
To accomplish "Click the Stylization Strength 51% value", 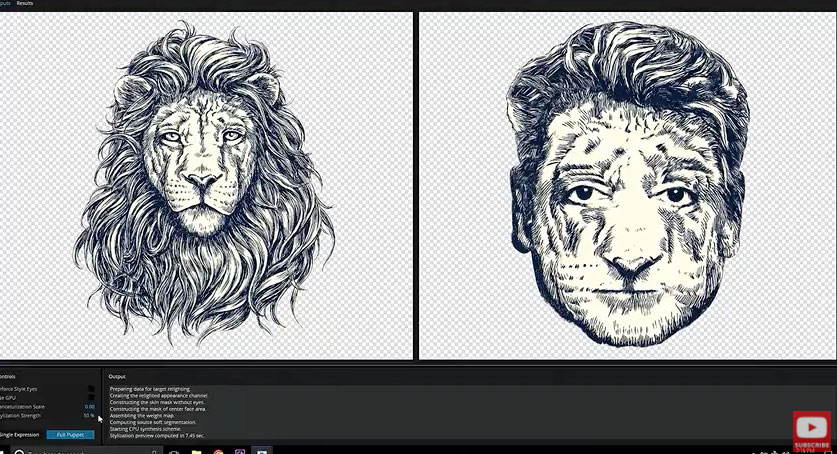I will tap(89, 416).
